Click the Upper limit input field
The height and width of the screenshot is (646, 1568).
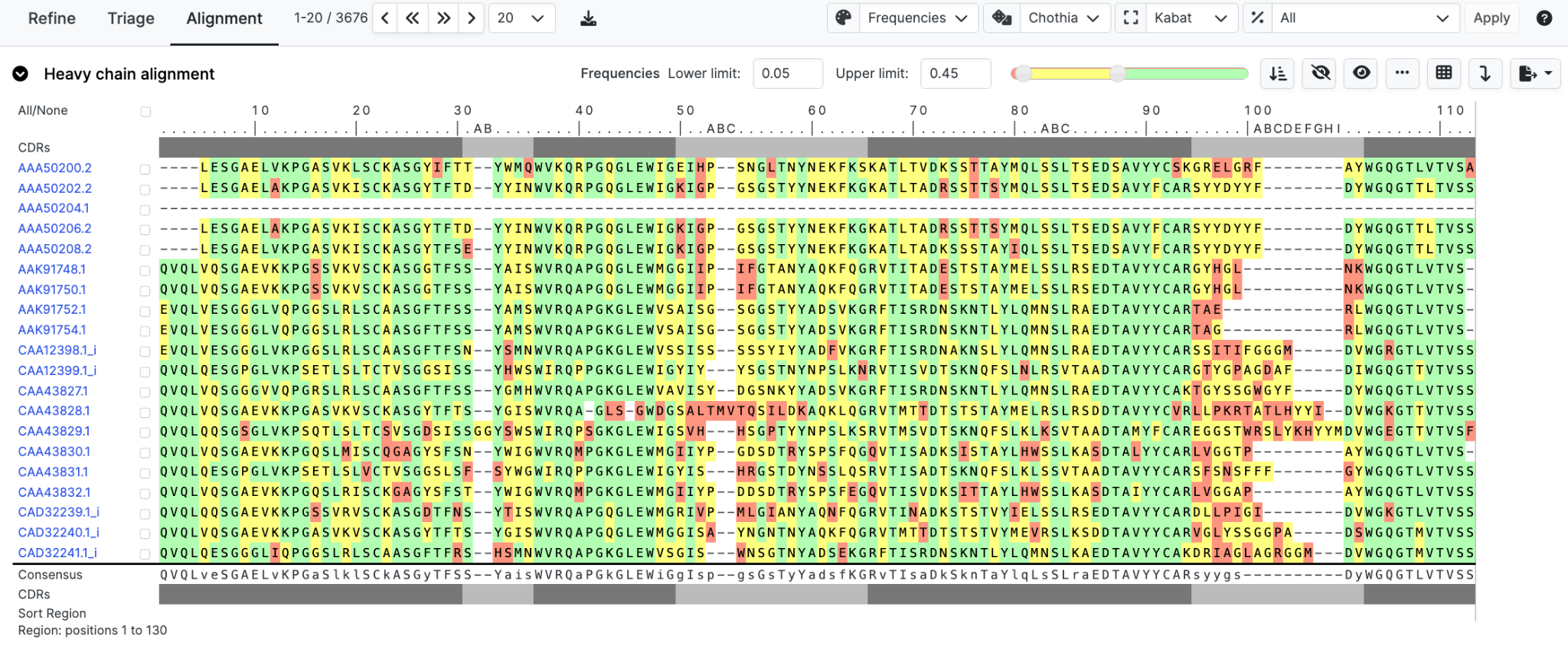[x=955, y=73]
